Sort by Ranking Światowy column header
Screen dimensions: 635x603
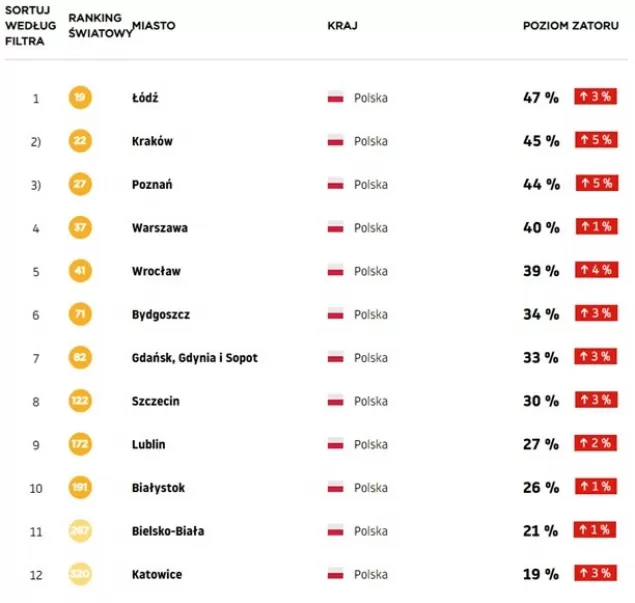99,26
